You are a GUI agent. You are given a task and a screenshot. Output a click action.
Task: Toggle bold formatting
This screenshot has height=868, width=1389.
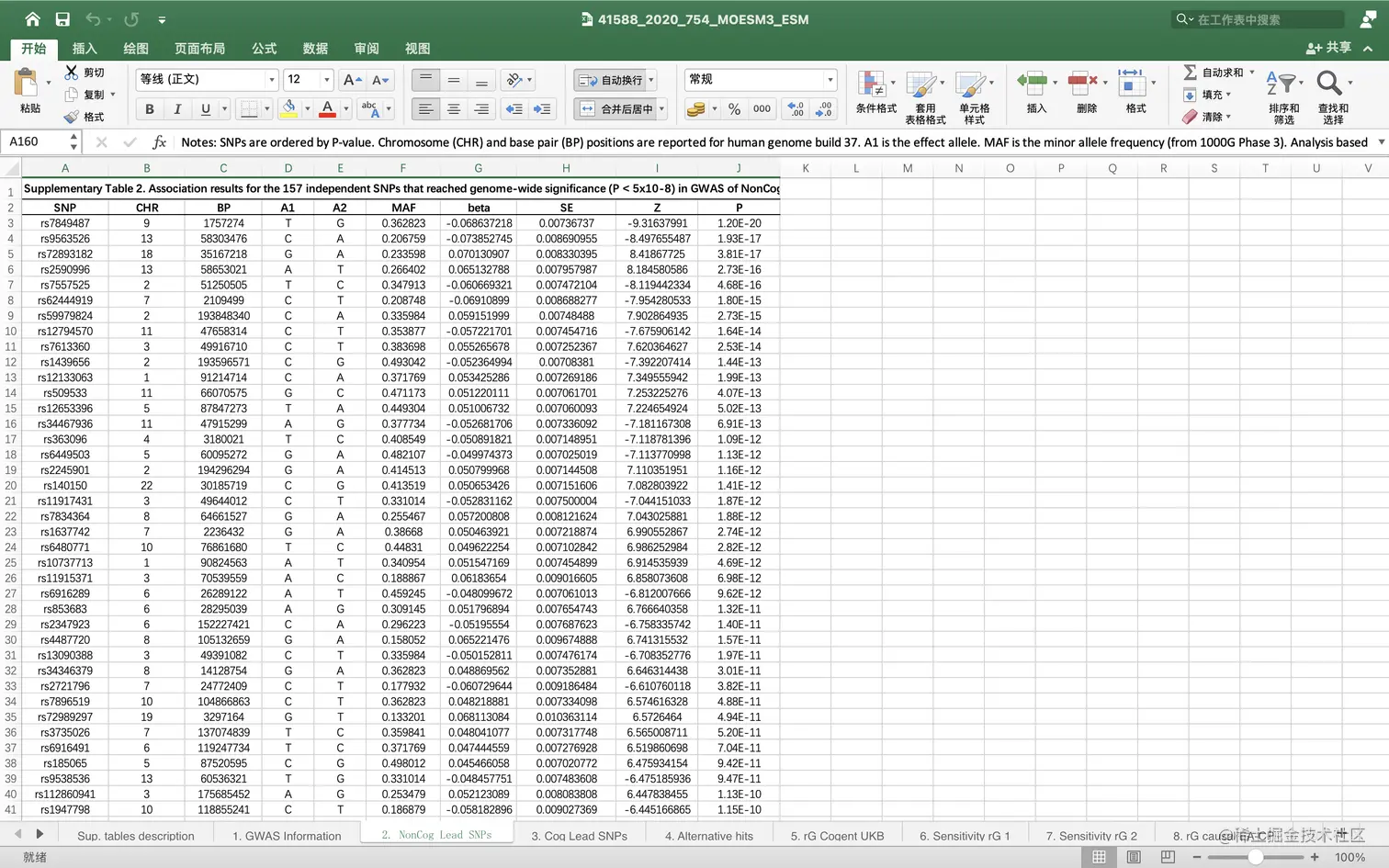(x=150, y=109)
